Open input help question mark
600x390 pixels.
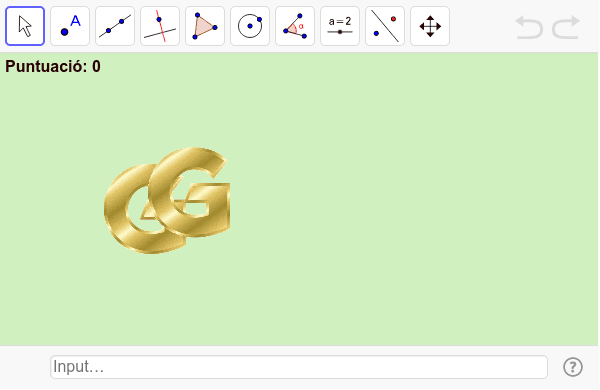(573, 367)
